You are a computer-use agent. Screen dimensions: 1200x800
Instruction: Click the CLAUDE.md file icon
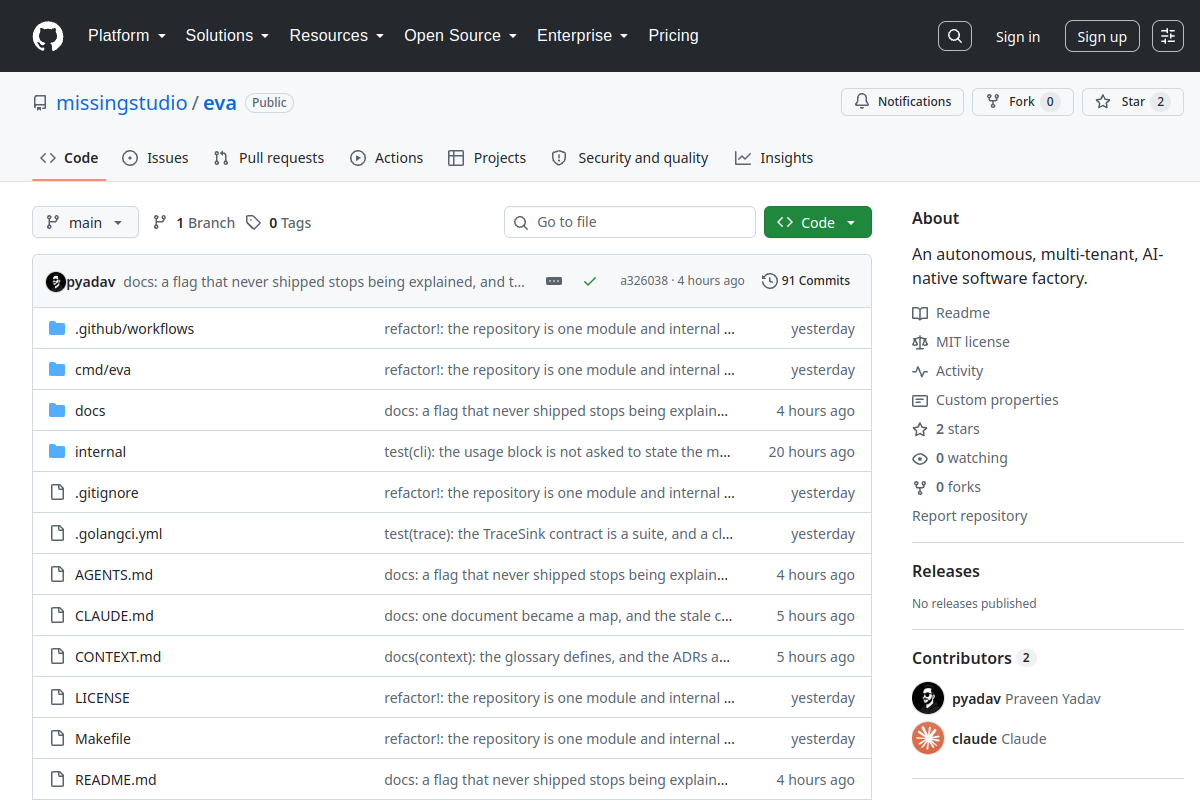click(57, 616)
